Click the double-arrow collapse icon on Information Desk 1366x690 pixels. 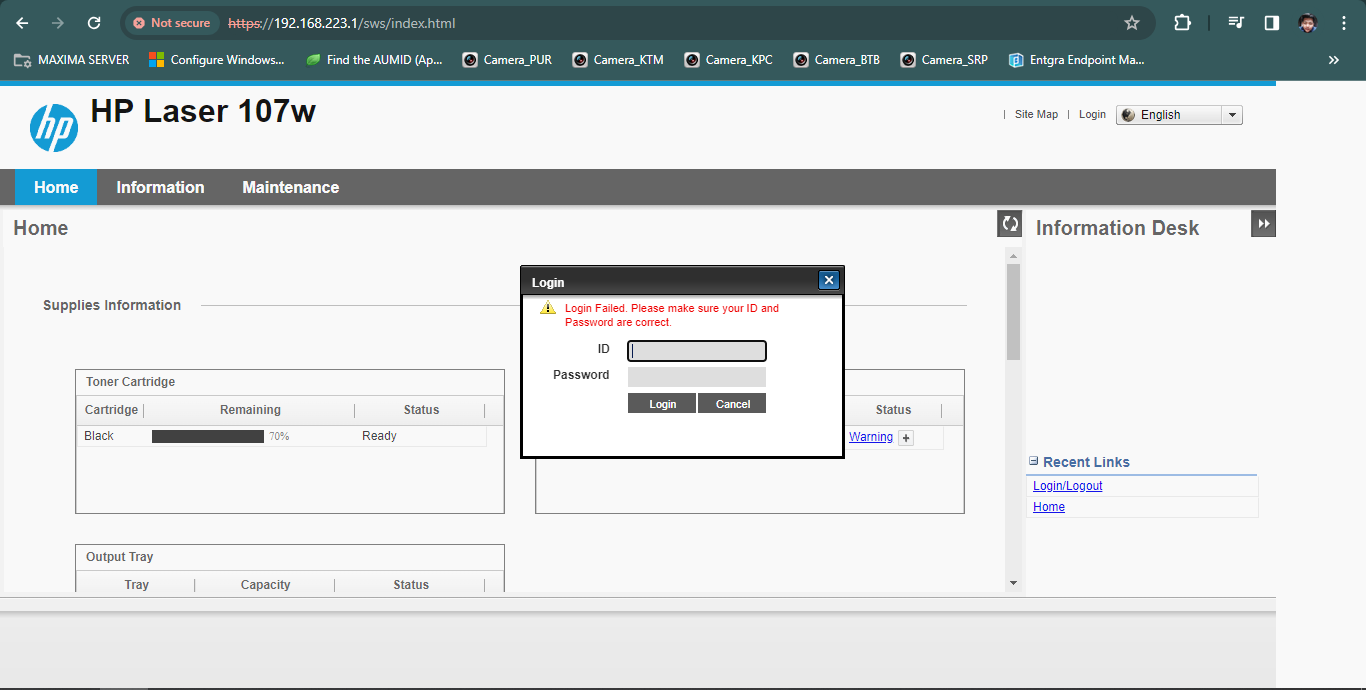point(1263,223)
